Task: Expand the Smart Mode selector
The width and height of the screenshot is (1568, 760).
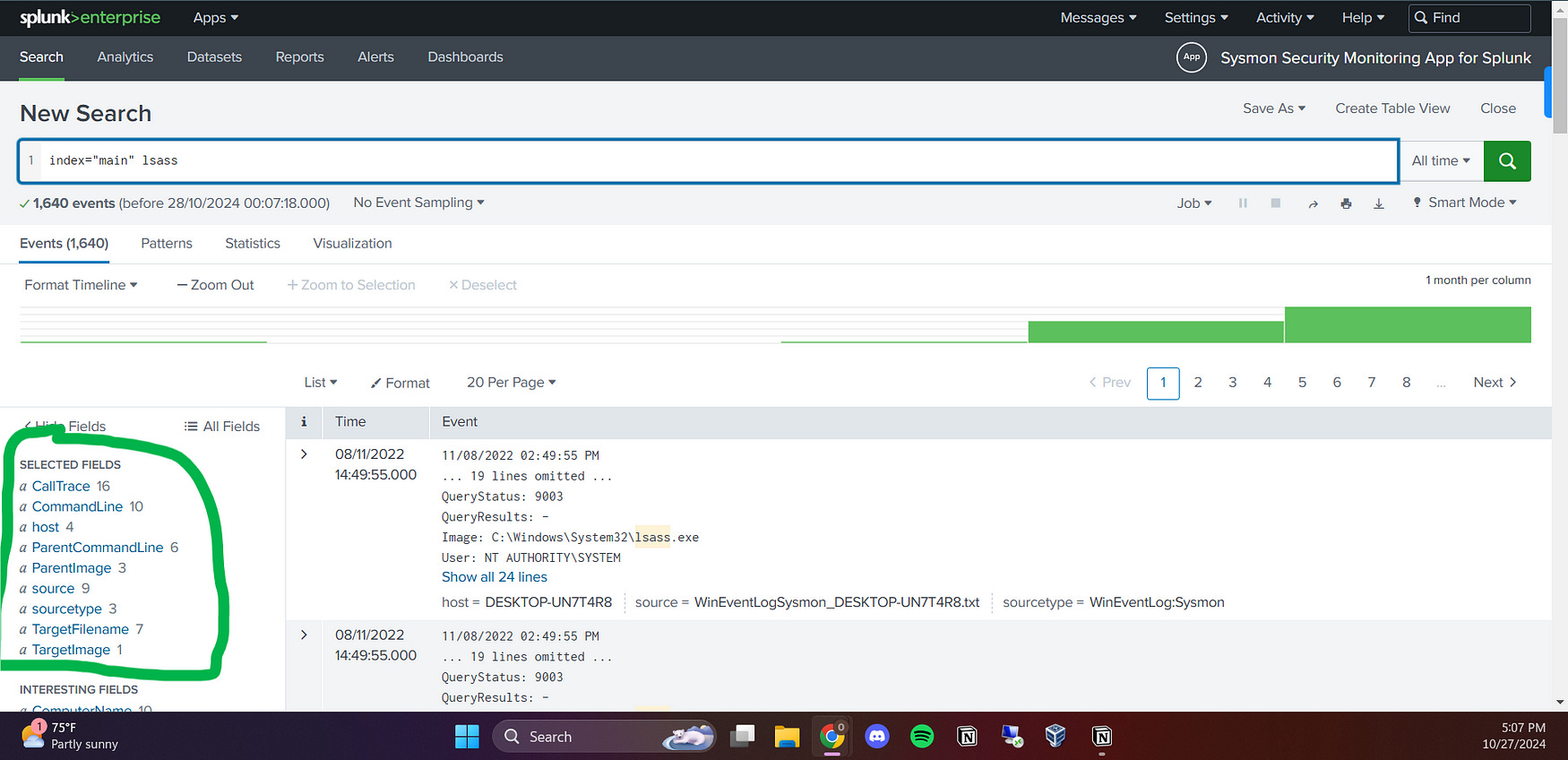Action: 1465,203
